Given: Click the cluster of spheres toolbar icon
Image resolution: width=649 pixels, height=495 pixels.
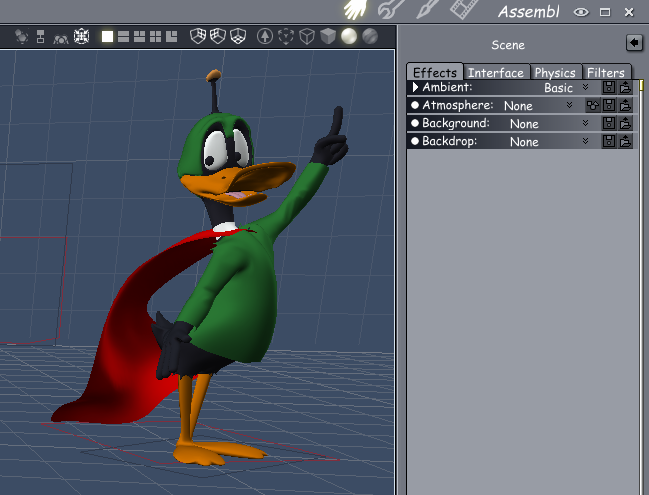Looking at the screenshot, I should point(21,36).
